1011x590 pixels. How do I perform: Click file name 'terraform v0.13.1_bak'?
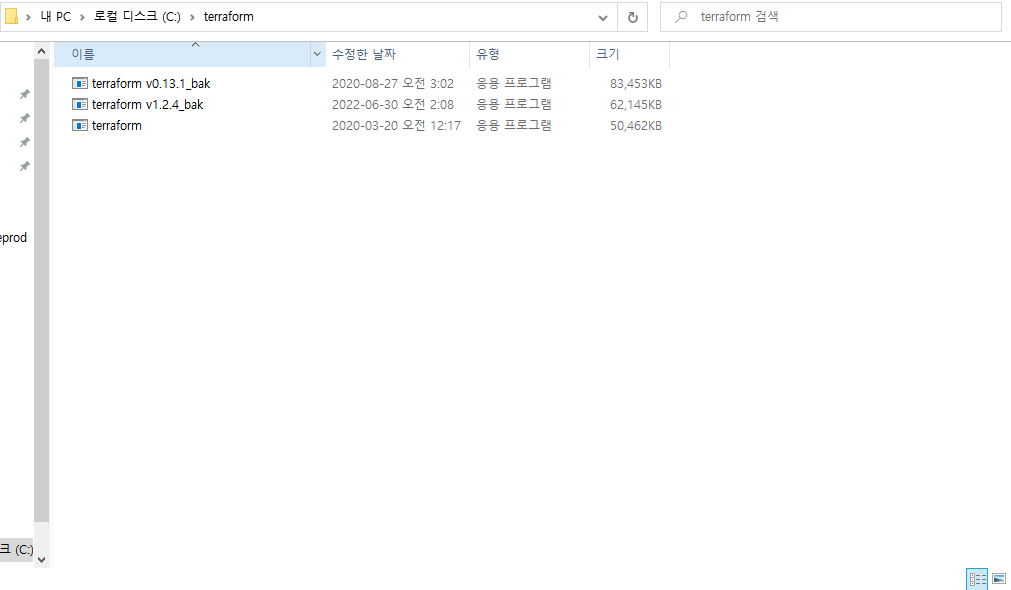point(151,83)
